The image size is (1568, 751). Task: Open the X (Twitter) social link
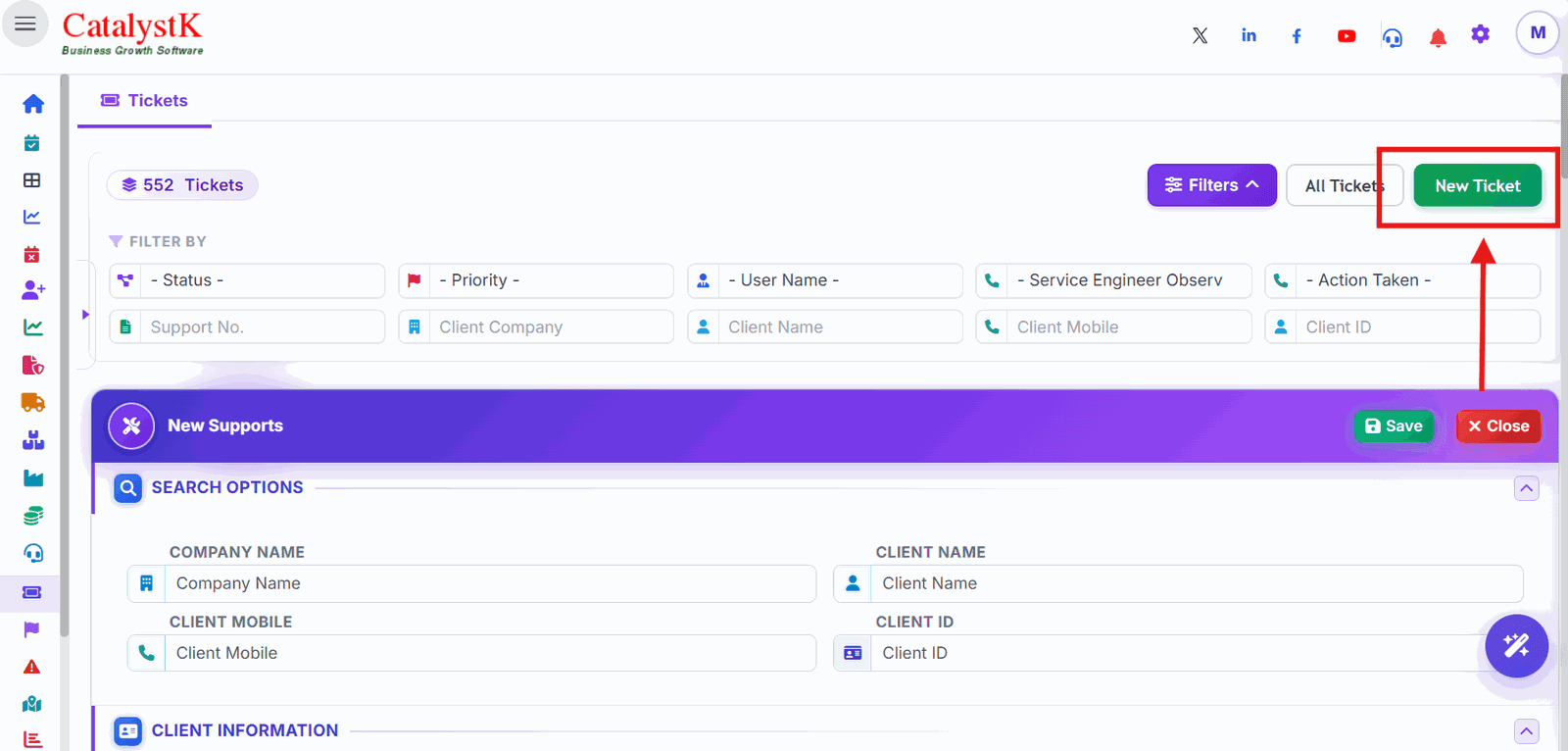(1200, 36)
